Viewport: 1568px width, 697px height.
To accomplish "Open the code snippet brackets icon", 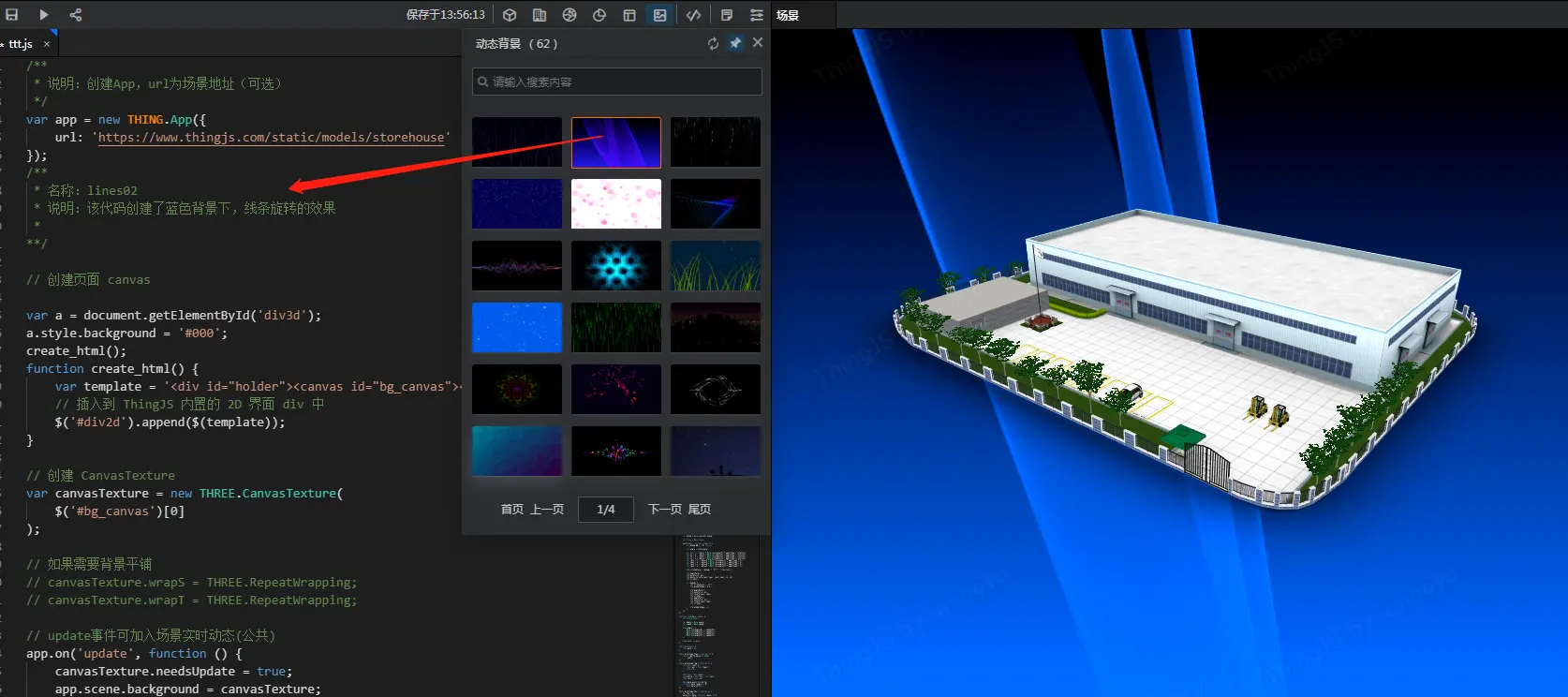I will coord(693,15).
